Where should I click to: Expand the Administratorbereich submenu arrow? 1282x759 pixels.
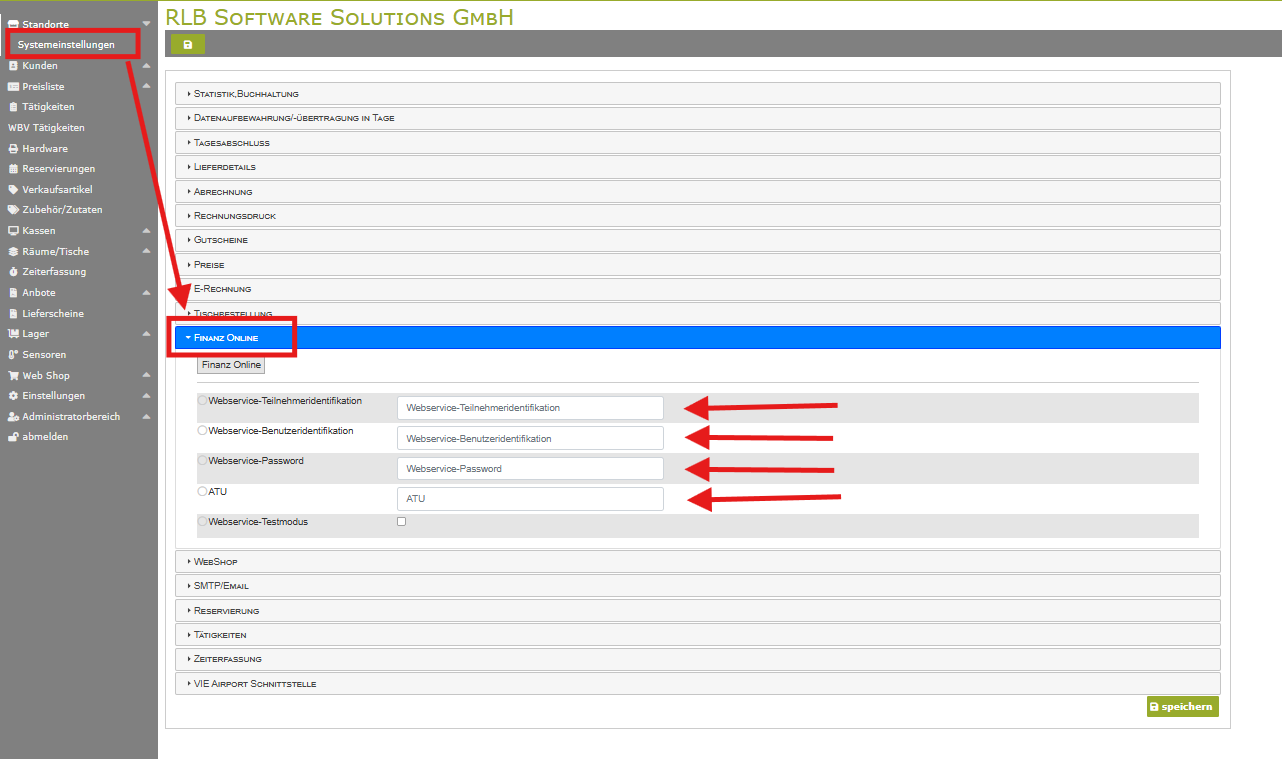(x=146, y=417)
